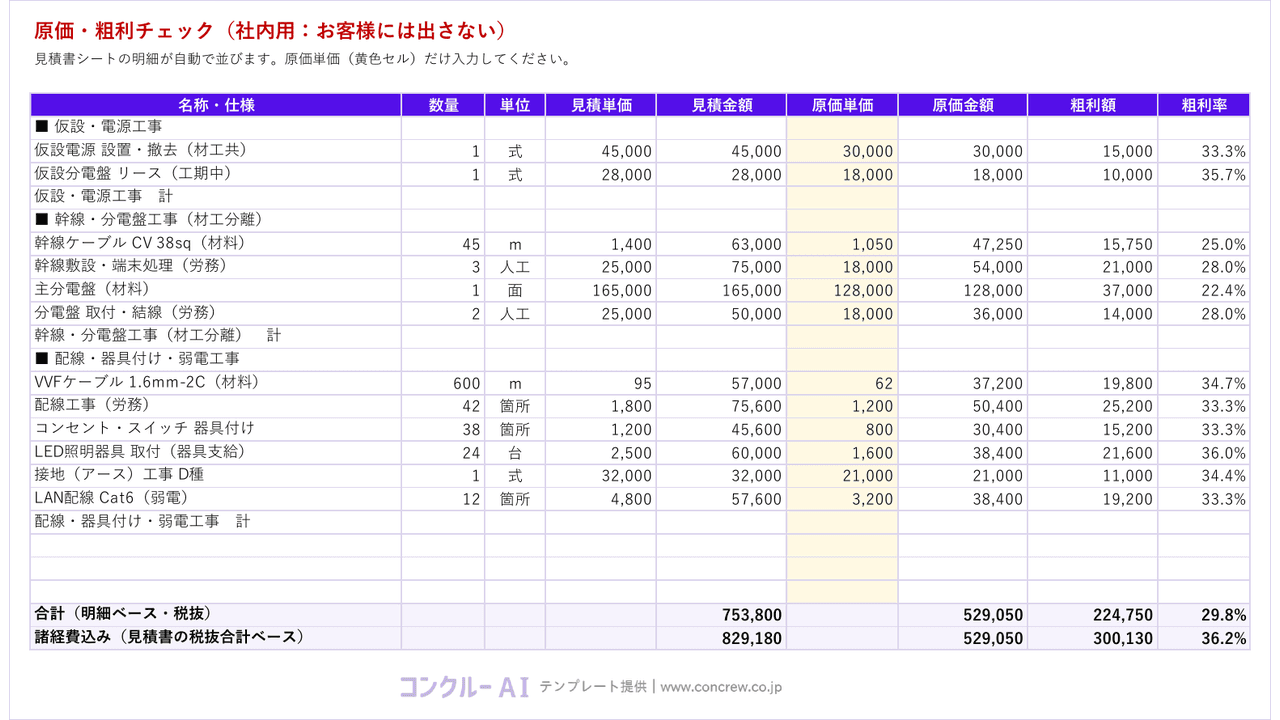The width and height of the screenshot is (1280, 720).
Task: Click the margin 22.4% for 主分電盤
Action: click(x=1224, y=291)
